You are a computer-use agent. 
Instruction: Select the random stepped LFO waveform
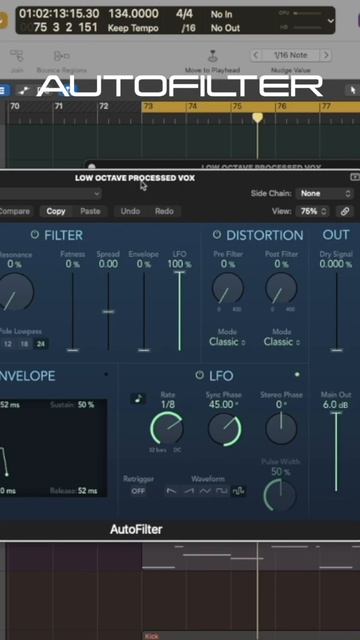pos(238,491)
